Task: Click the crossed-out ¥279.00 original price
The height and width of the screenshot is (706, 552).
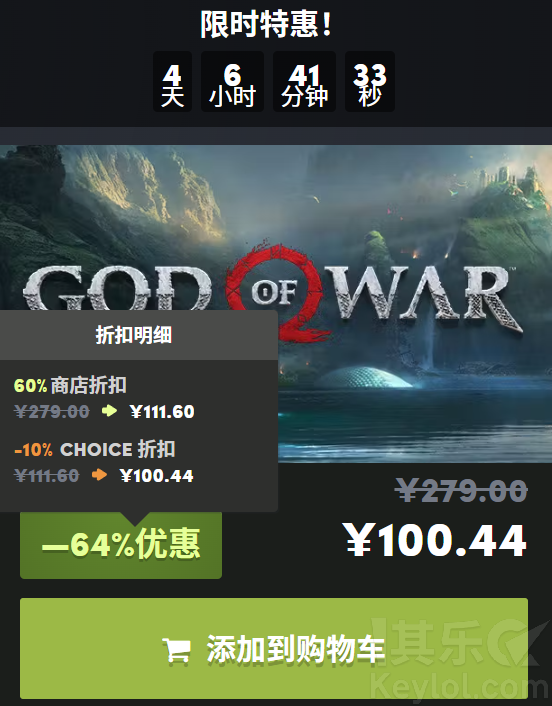Action: 461,490
